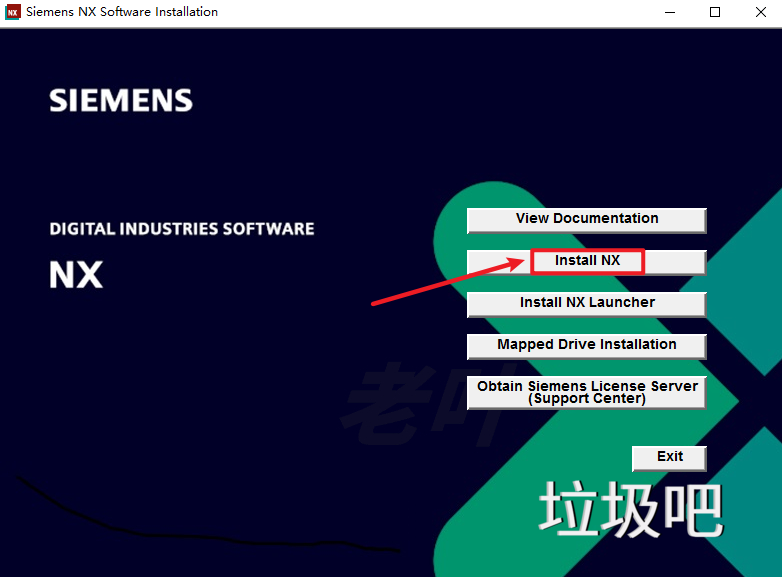Click the Siemens NX Software Installation title
Image resolution: width=782 pixels, height=577 pixels.
point(122,12)
